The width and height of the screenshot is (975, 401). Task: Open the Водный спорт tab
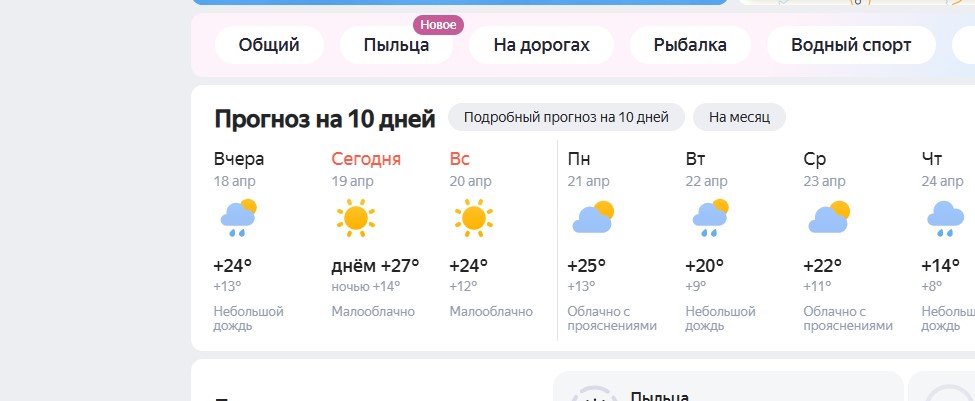851,45
